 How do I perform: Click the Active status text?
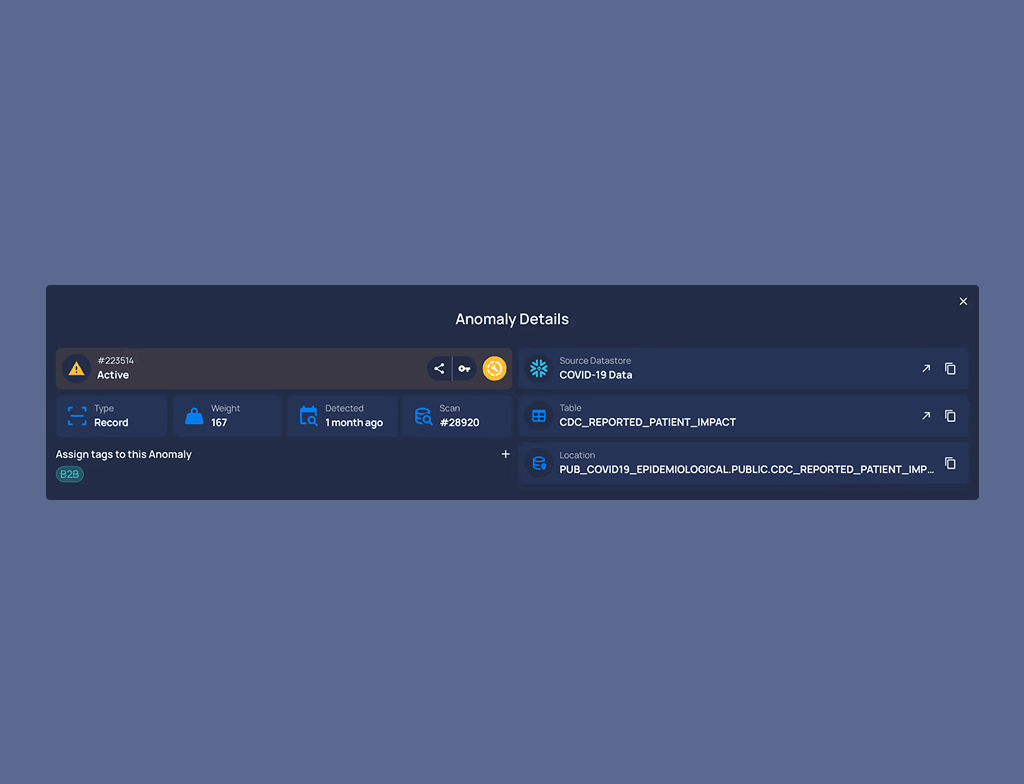point(113,375)
